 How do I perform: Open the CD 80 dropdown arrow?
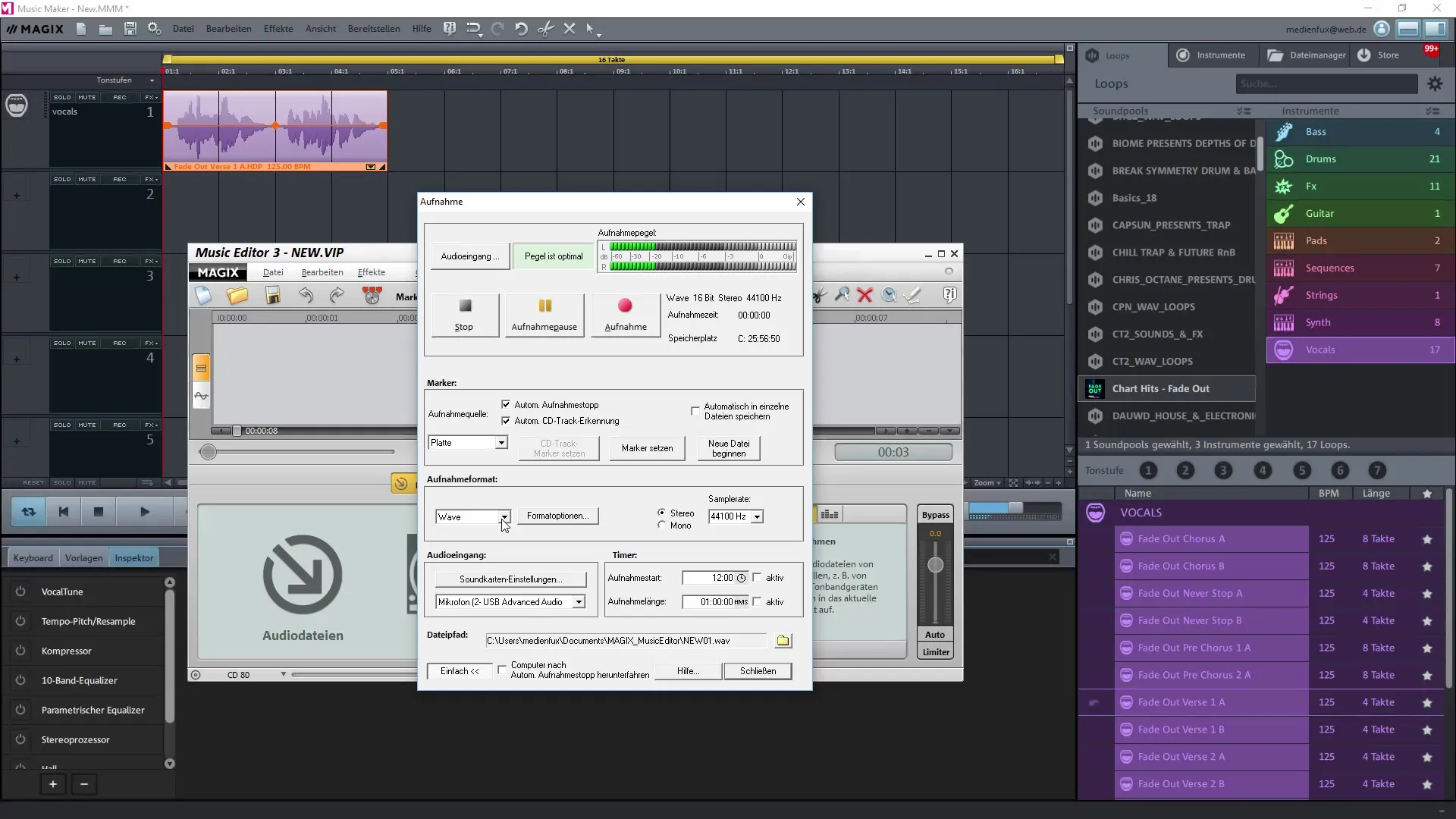(x=284, y=674)
